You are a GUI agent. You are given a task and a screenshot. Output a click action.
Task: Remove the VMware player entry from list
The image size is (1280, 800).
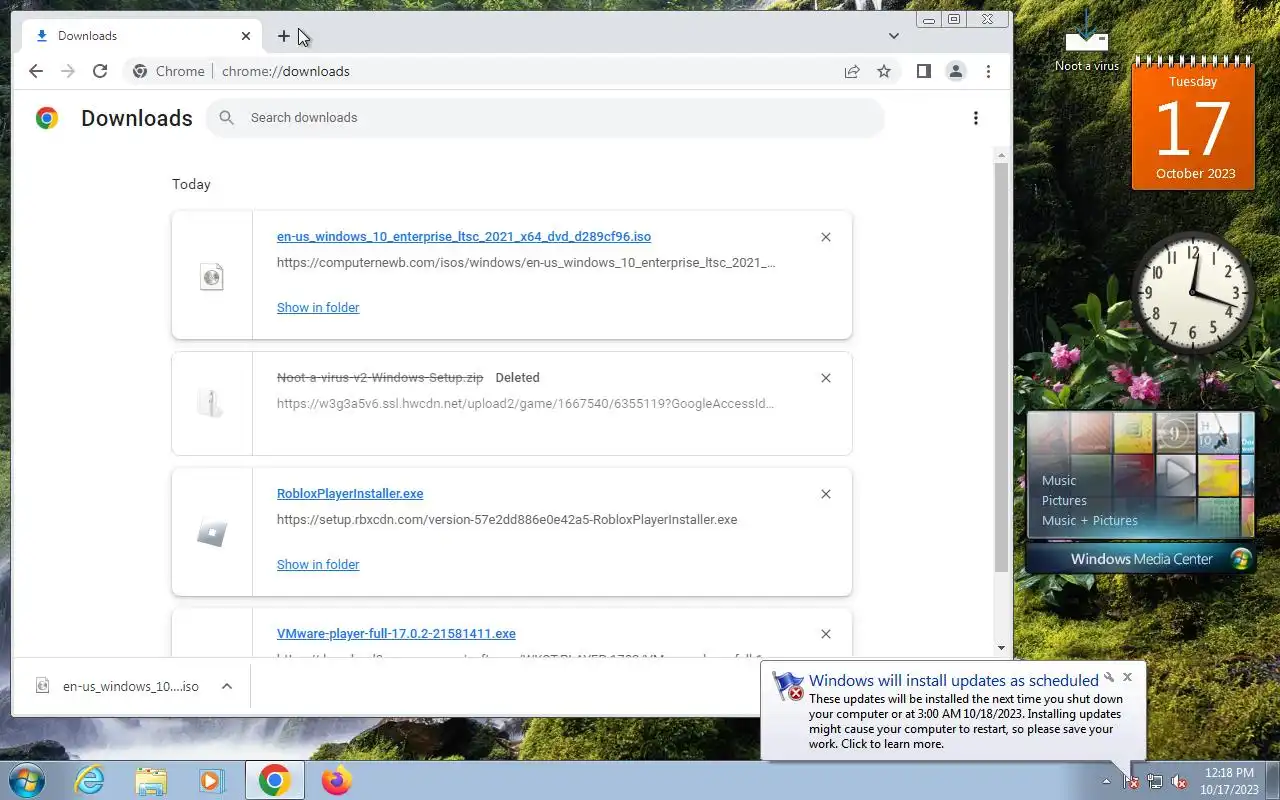826,634
